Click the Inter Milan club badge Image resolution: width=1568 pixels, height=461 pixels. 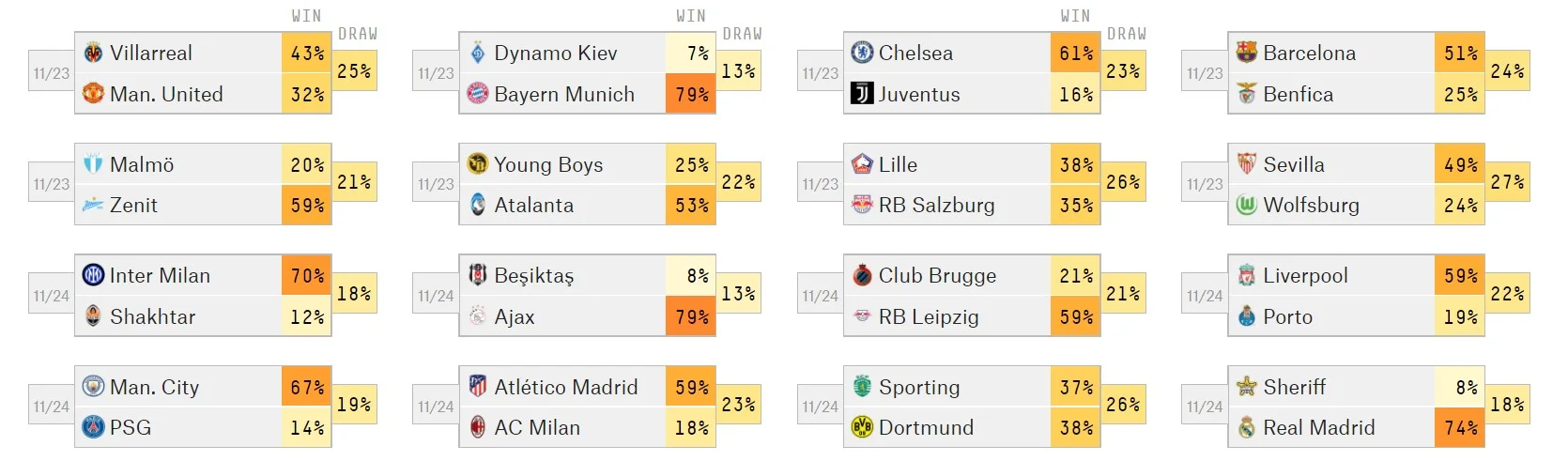(x=93, y=276)
